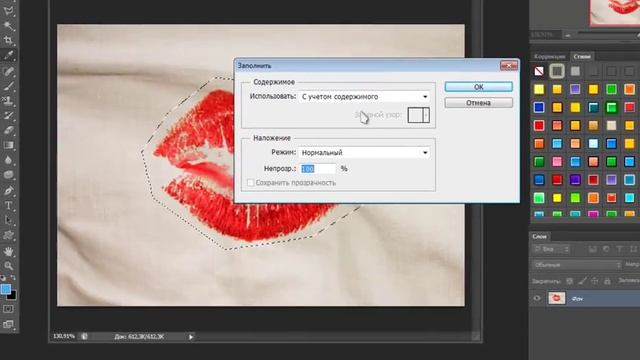Apply the No Style swatch
Screen dimensions: 640x360
[539, 71]
